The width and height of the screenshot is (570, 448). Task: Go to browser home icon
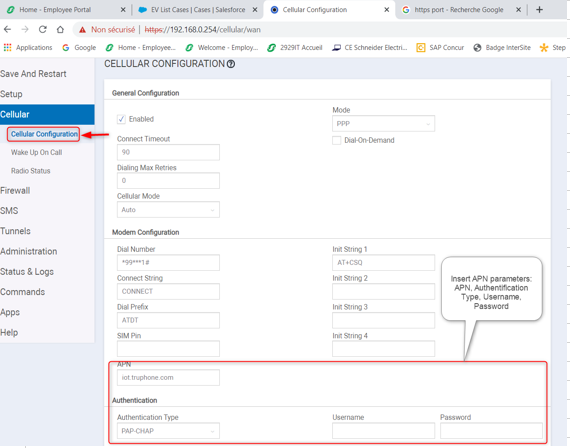pos(60,29)
